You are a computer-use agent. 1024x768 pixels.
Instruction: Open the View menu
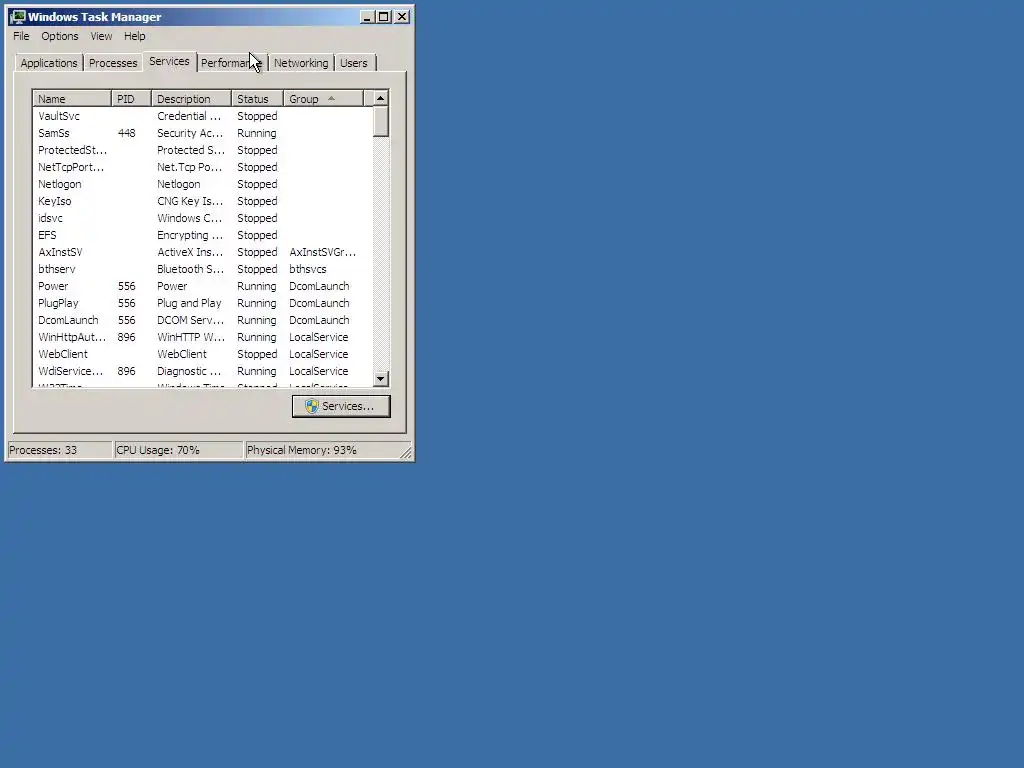101,36
